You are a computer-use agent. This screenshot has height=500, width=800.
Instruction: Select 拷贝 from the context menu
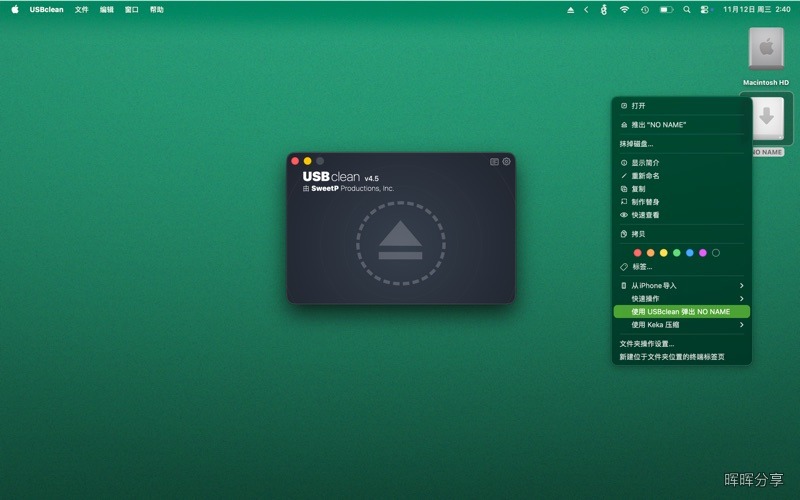tap(682, 234)
